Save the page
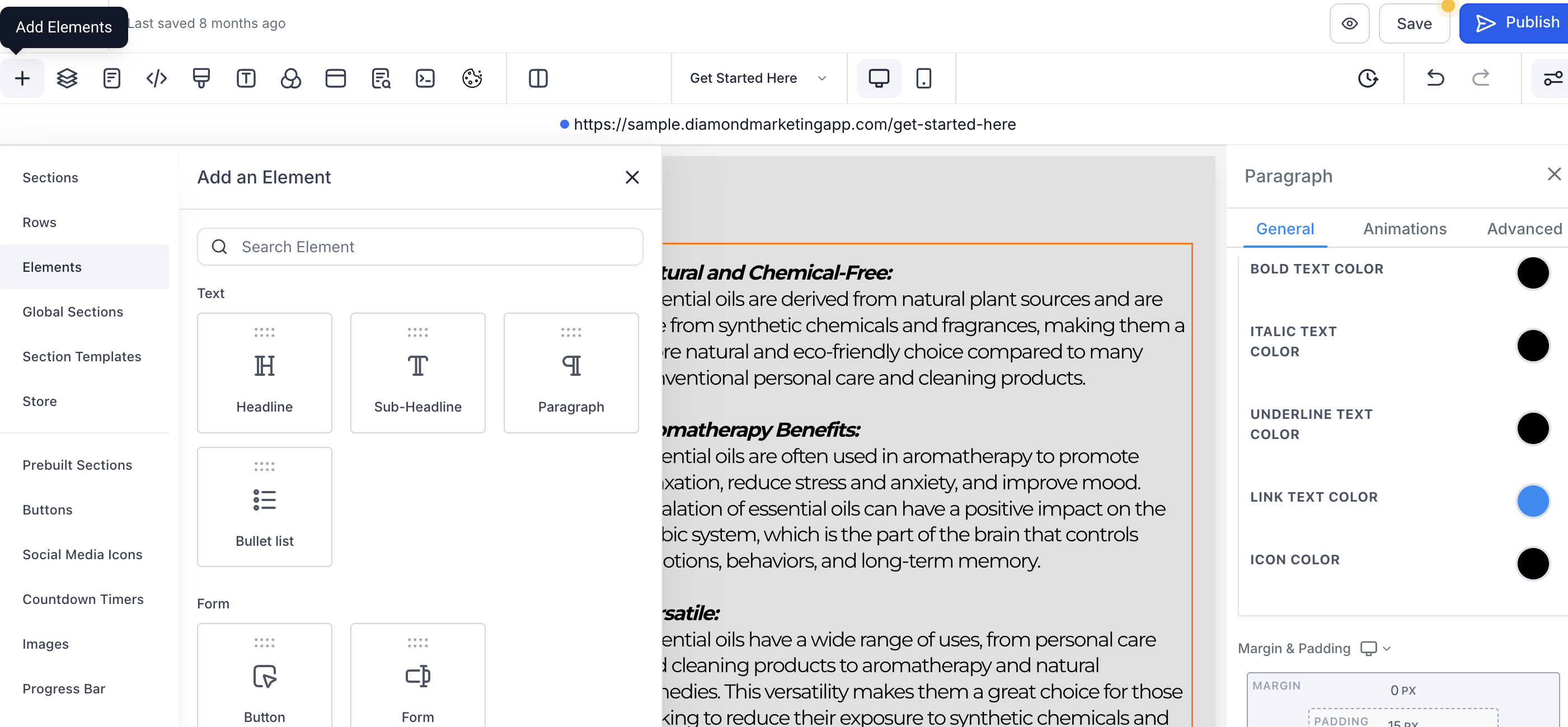 pyautogui.click(x=1414, y=23)
